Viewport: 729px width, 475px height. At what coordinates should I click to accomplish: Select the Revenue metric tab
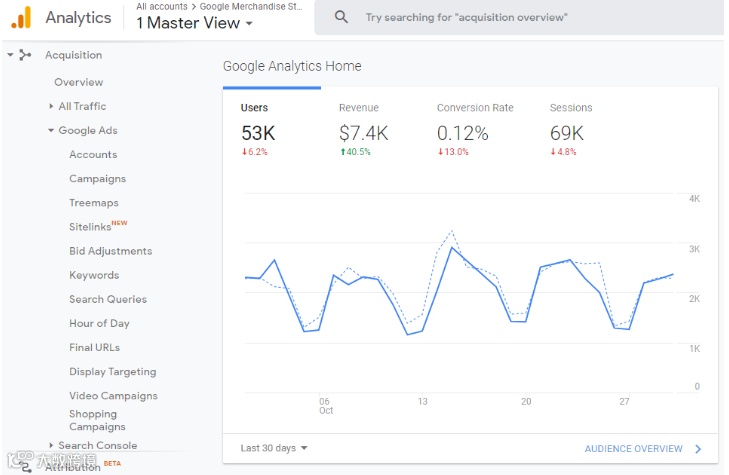[x=370, y=130]
